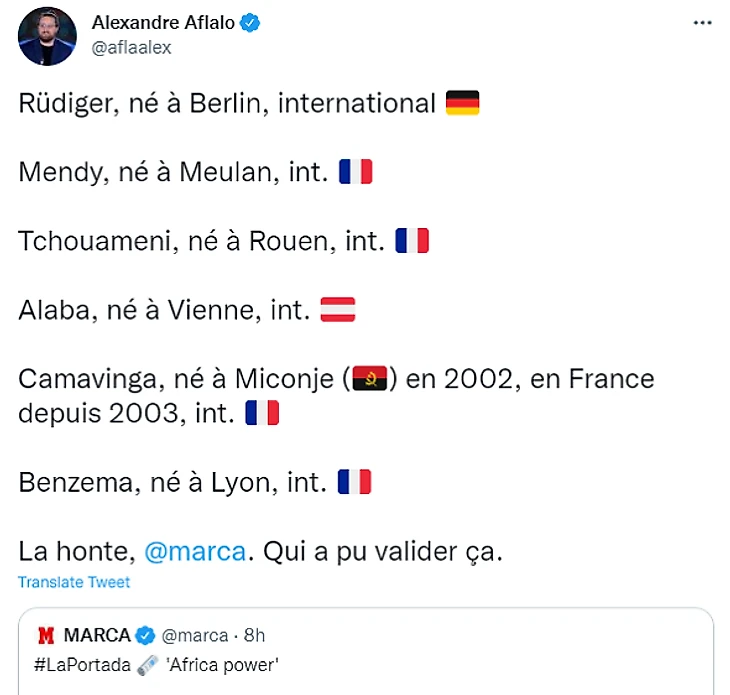Select the French flag on the Benzema line

(x=354, y=482)
